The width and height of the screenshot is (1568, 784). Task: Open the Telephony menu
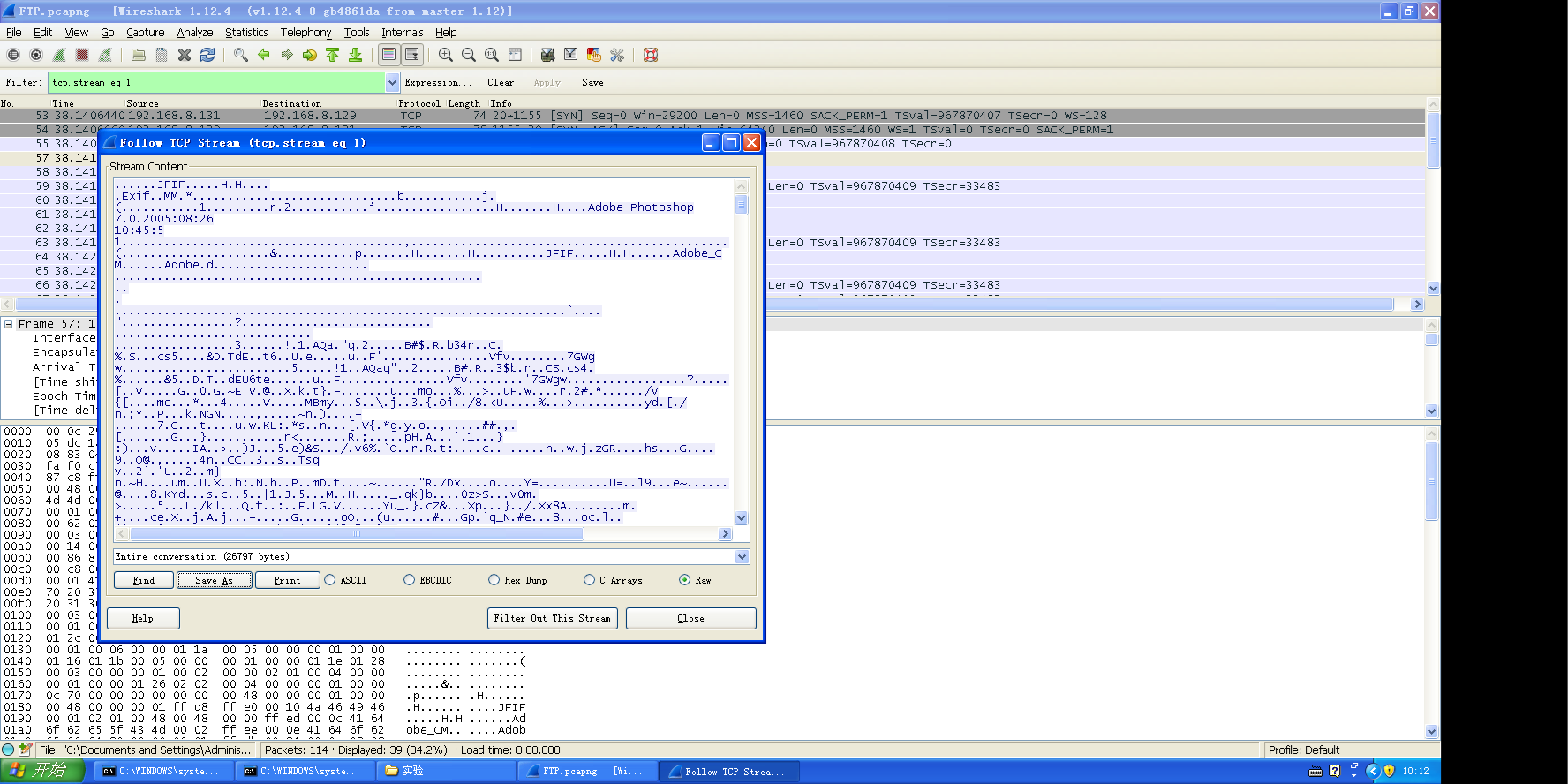tap(305, 33)
